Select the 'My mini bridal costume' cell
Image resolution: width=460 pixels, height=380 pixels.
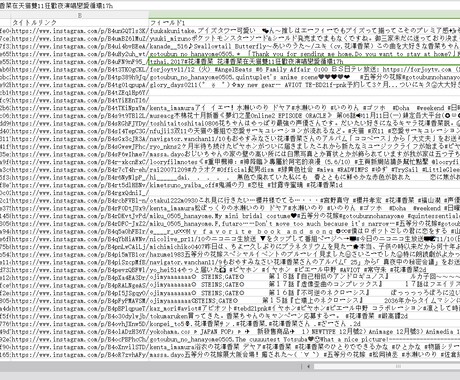point(304,216)
